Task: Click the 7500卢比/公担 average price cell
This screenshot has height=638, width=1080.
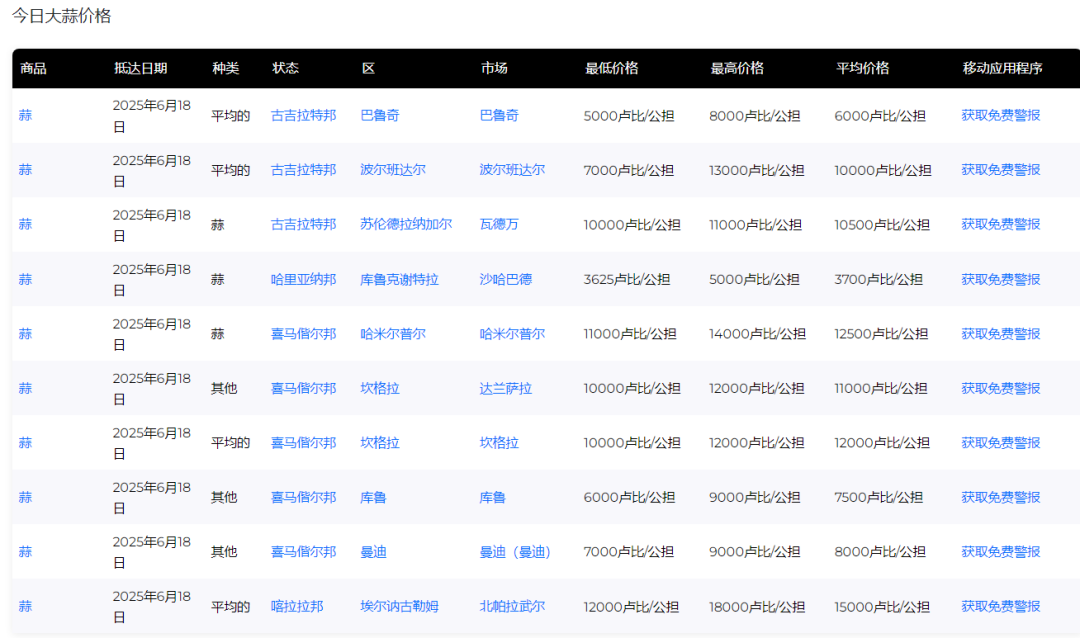Action: click(878, 497)
